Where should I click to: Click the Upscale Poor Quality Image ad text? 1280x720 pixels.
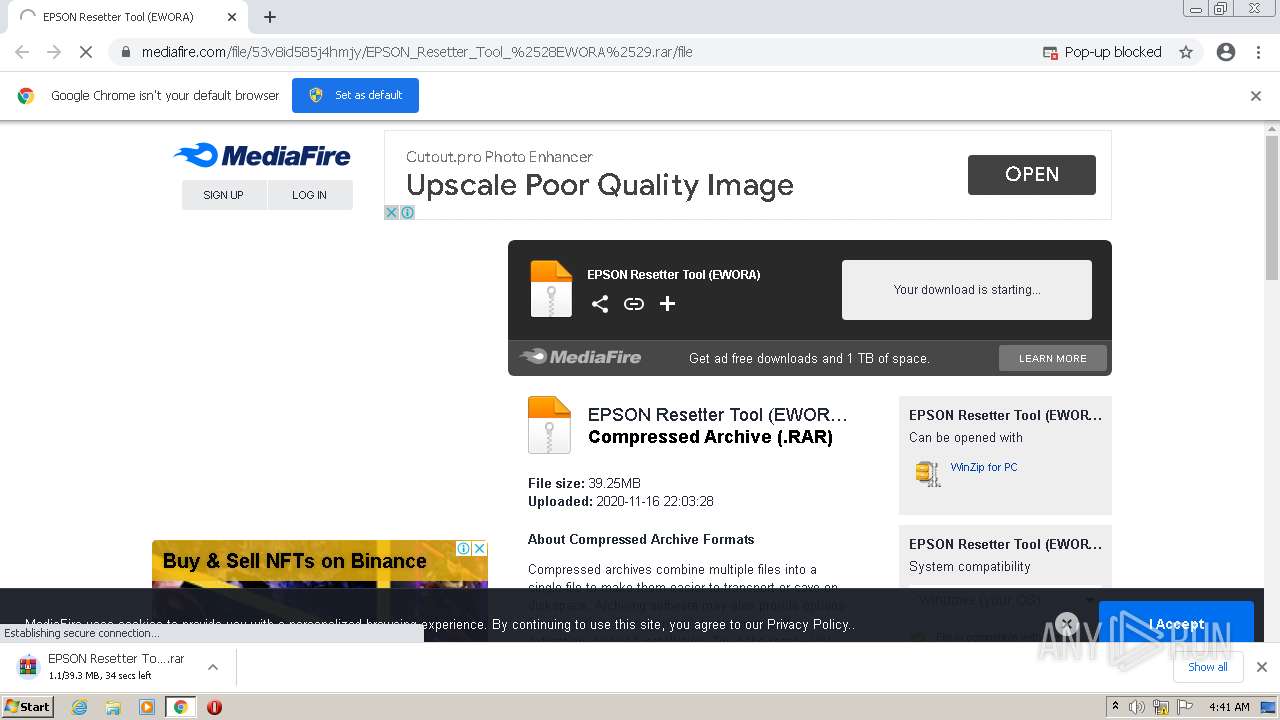pyautogui.click(x=600, y=186)
